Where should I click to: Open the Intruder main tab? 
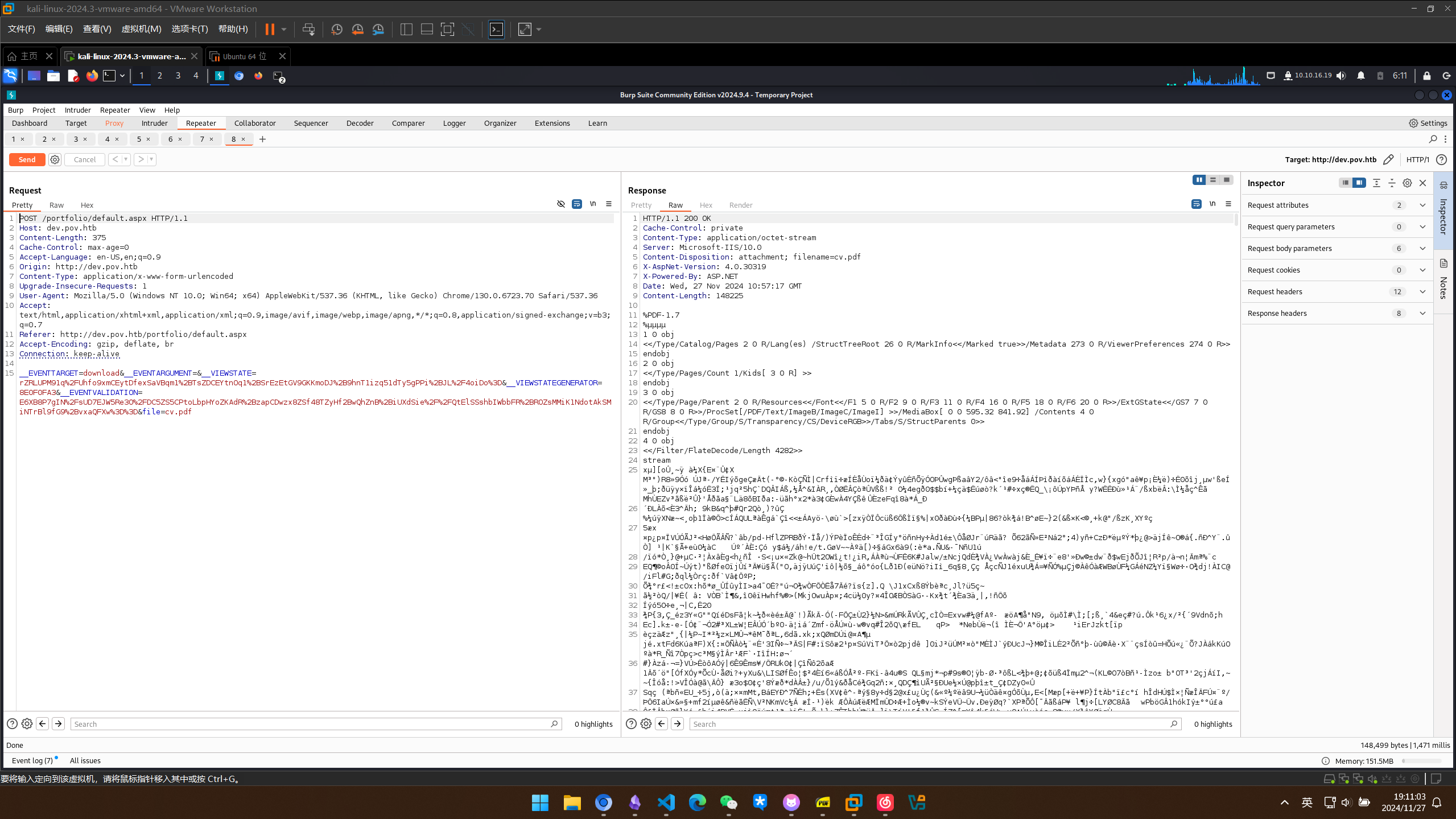tap(154, 123)
